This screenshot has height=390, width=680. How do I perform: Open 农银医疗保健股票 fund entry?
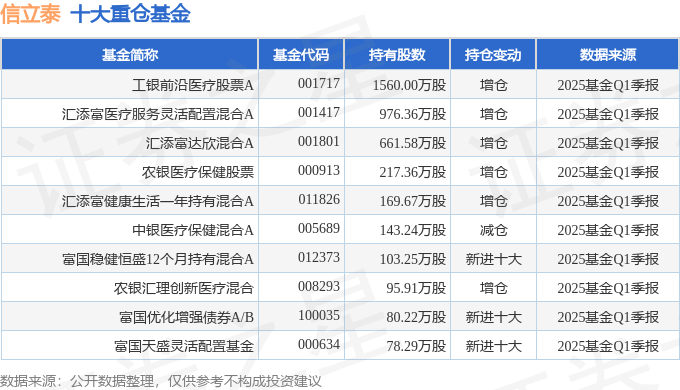(198, 172)
